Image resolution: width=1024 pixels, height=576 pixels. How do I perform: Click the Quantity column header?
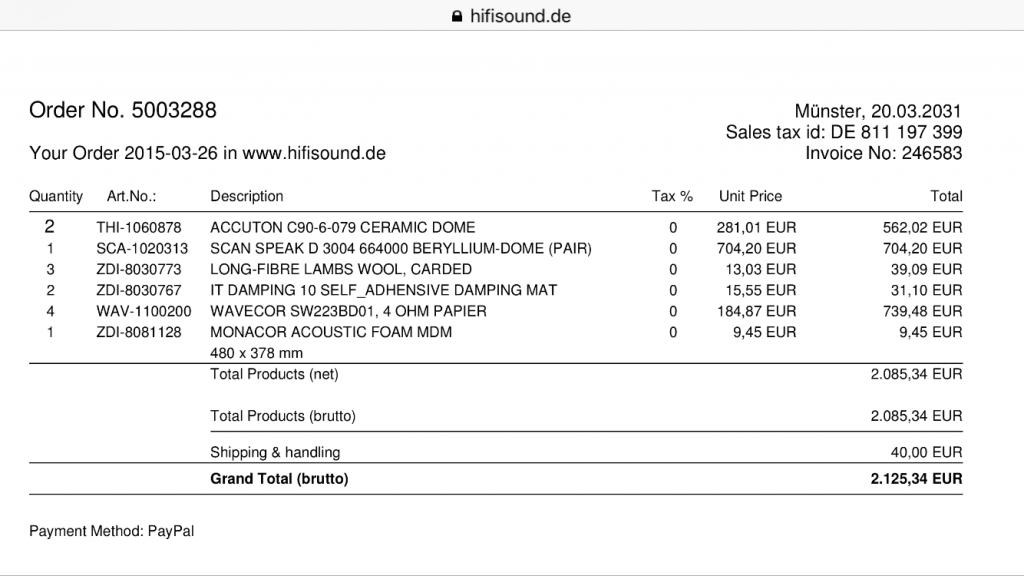[x=56, y=197]
